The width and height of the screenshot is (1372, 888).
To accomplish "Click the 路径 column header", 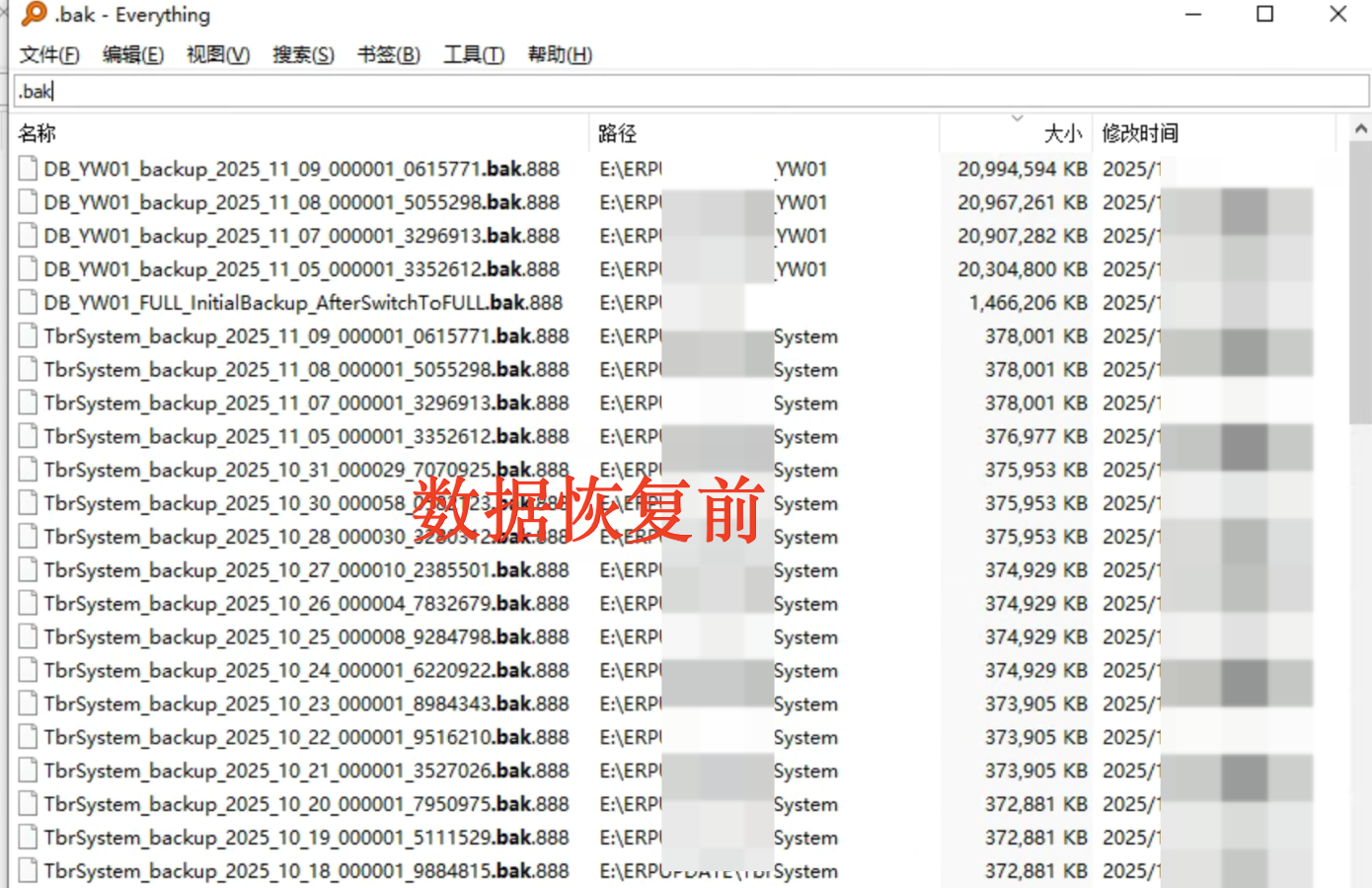I will tap(618, 133).
